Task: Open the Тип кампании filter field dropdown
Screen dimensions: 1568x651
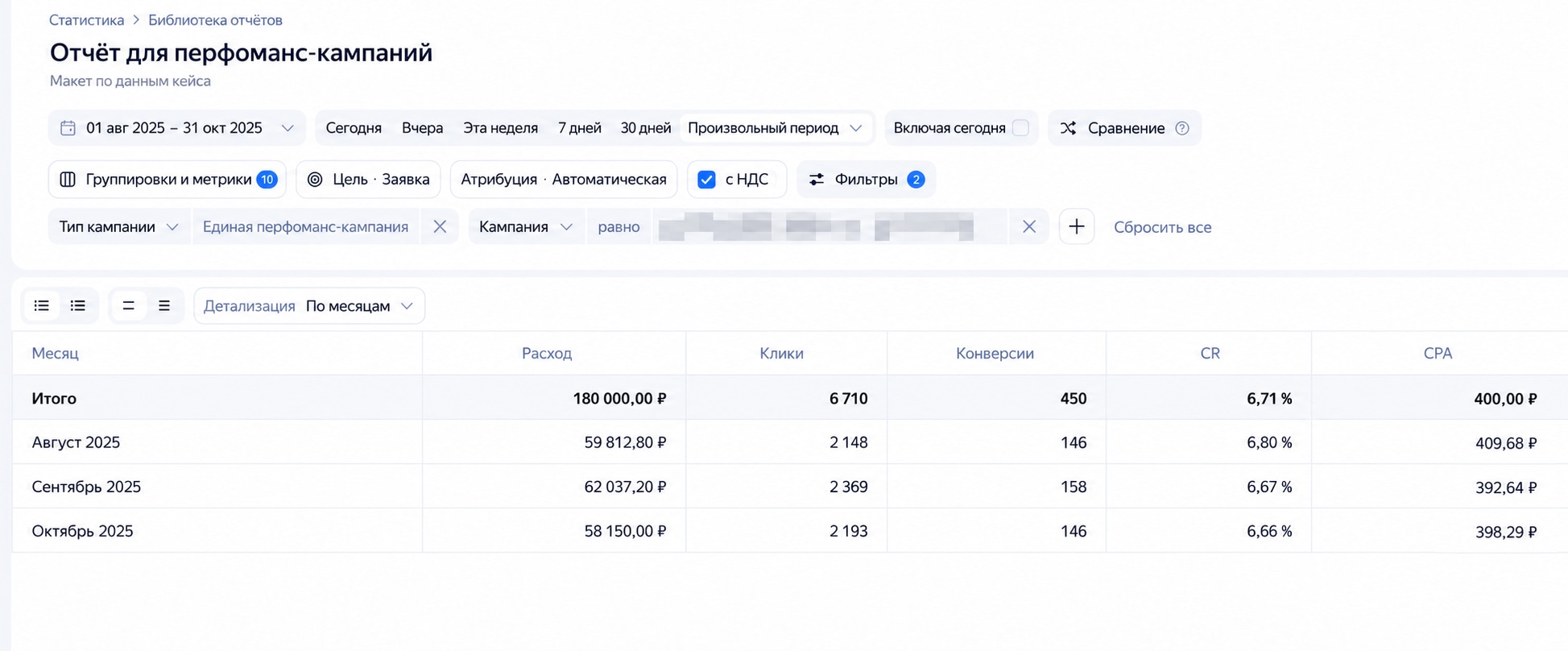Action: (119, 226)
